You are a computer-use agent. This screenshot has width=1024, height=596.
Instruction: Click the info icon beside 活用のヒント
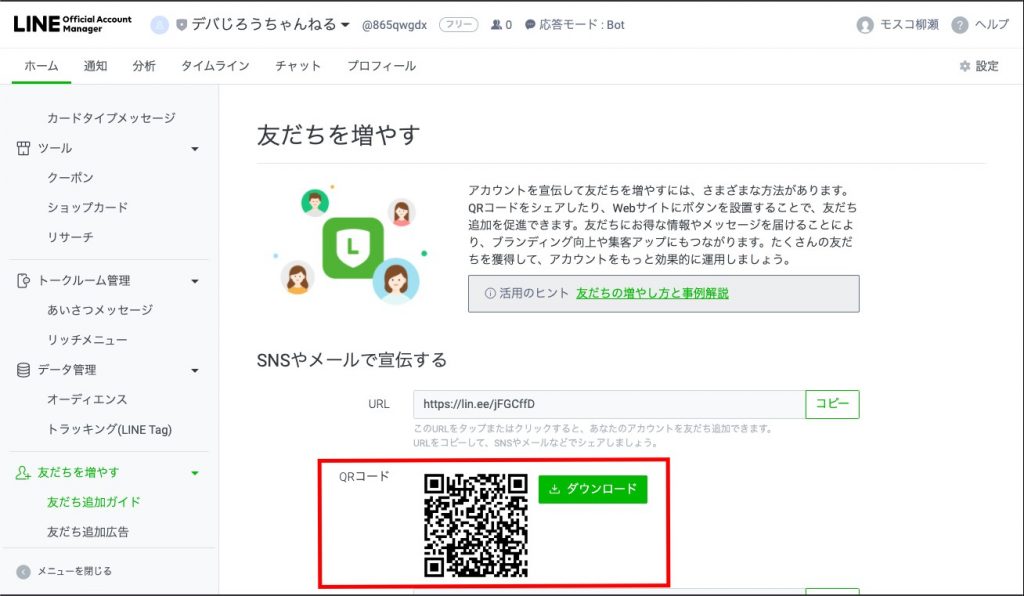click(x=490, y=293)
